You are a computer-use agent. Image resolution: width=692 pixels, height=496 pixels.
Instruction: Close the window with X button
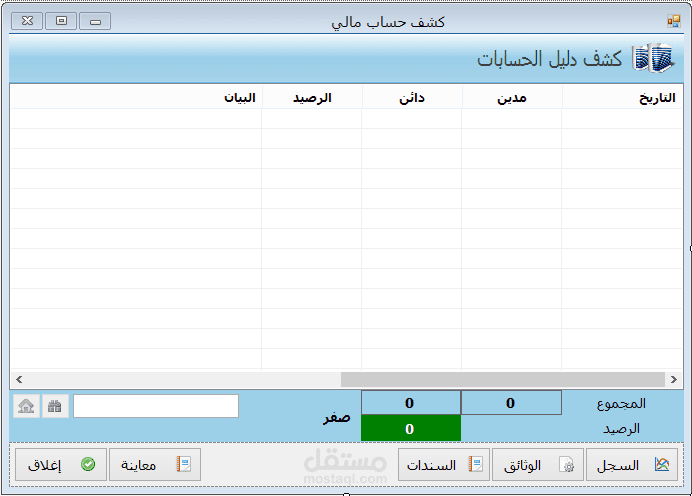(27, 21)
